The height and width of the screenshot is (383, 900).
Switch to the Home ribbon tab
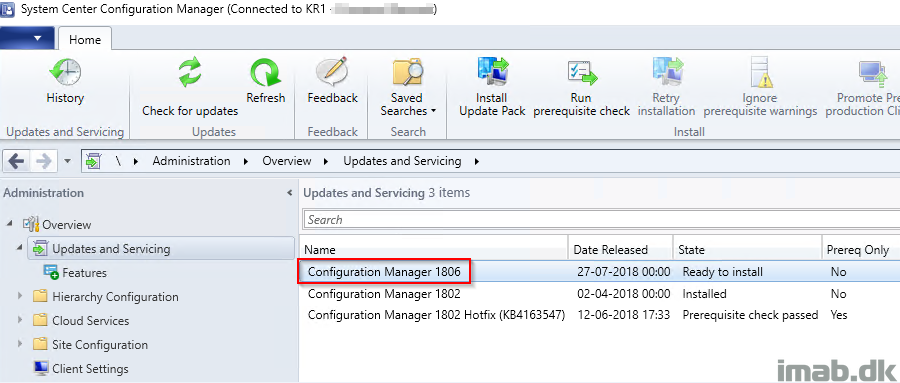tap(85, 40)
